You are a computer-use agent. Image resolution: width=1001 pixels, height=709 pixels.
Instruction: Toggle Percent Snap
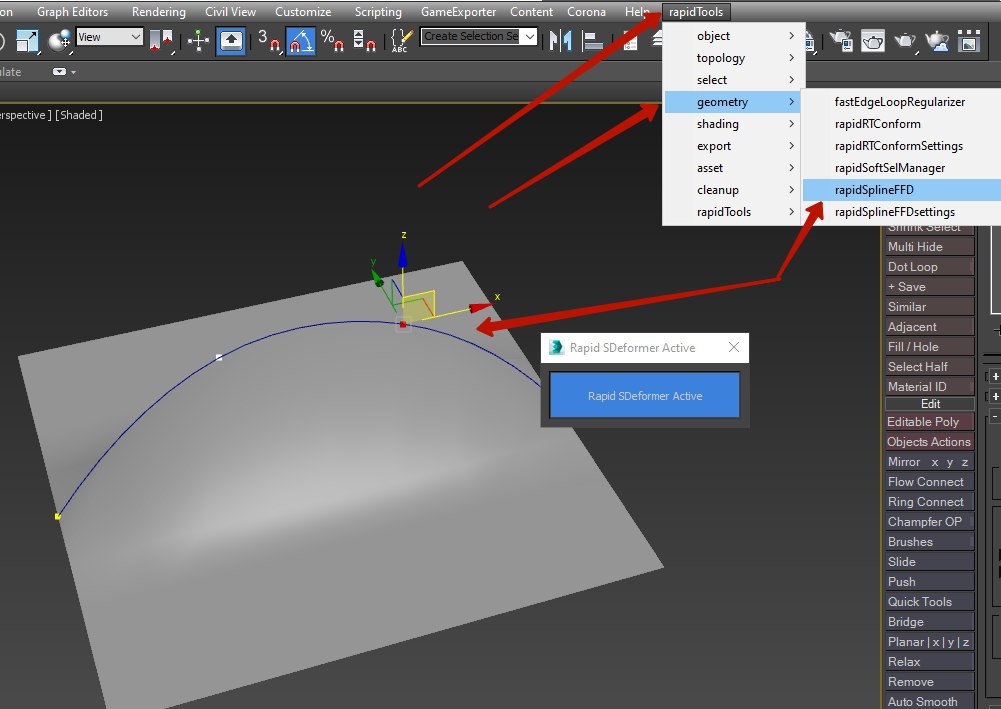tap(332, 41)
